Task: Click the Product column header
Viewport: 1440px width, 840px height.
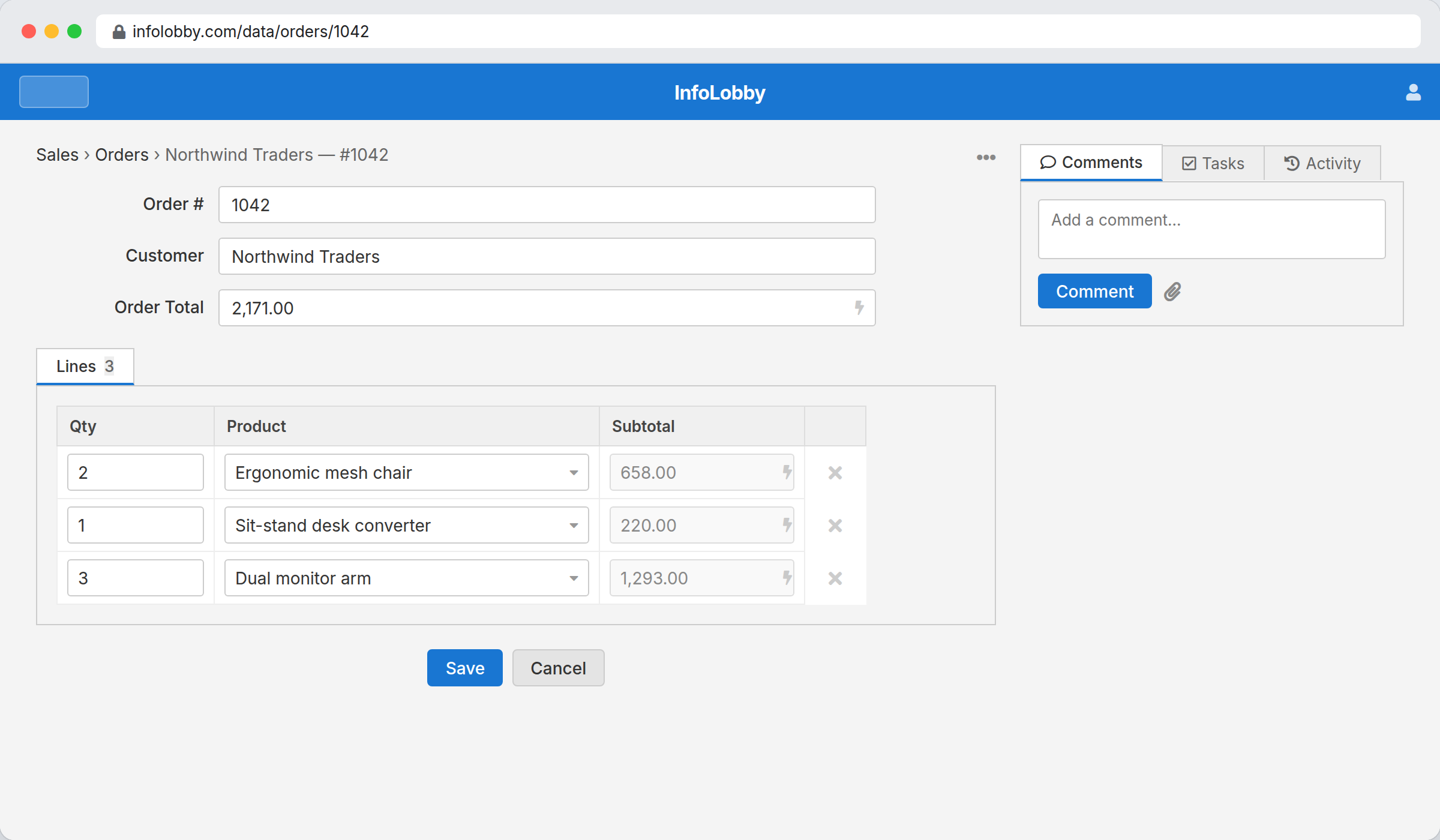Action: pyautogui.click(x=406, y=426)
